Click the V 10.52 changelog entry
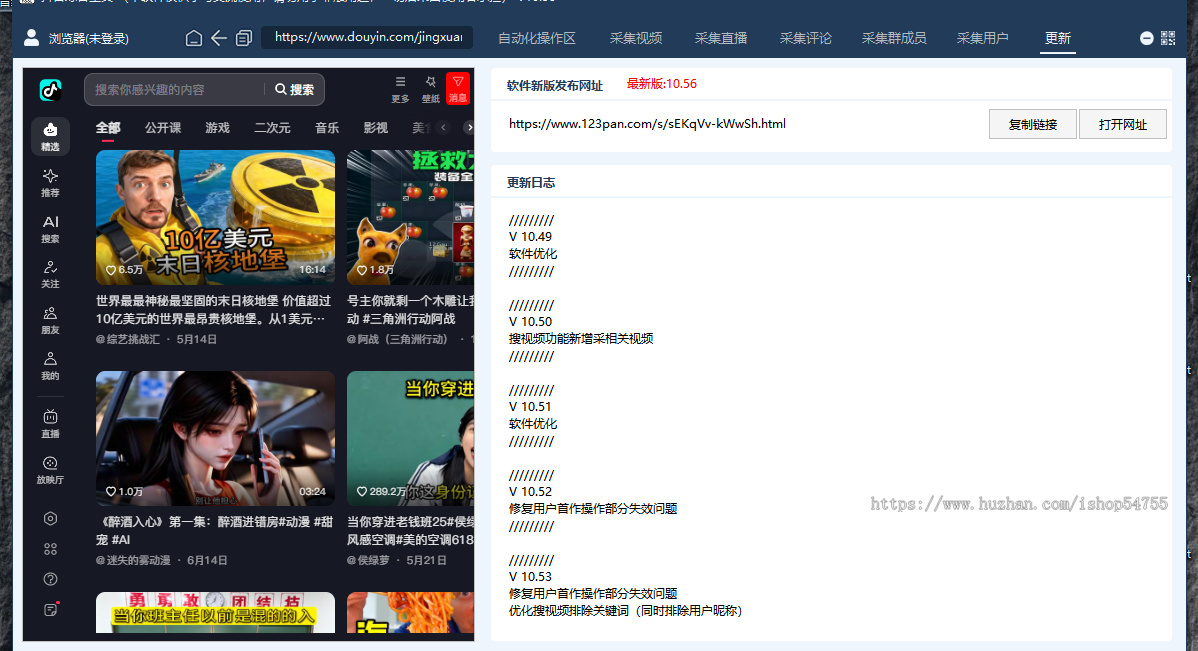 tap(530, 491)
